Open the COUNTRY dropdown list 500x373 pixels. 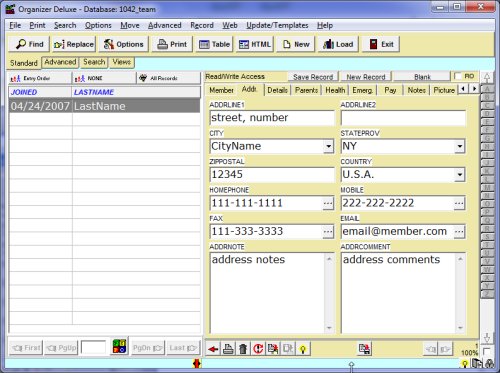click(x=460, y=175)
